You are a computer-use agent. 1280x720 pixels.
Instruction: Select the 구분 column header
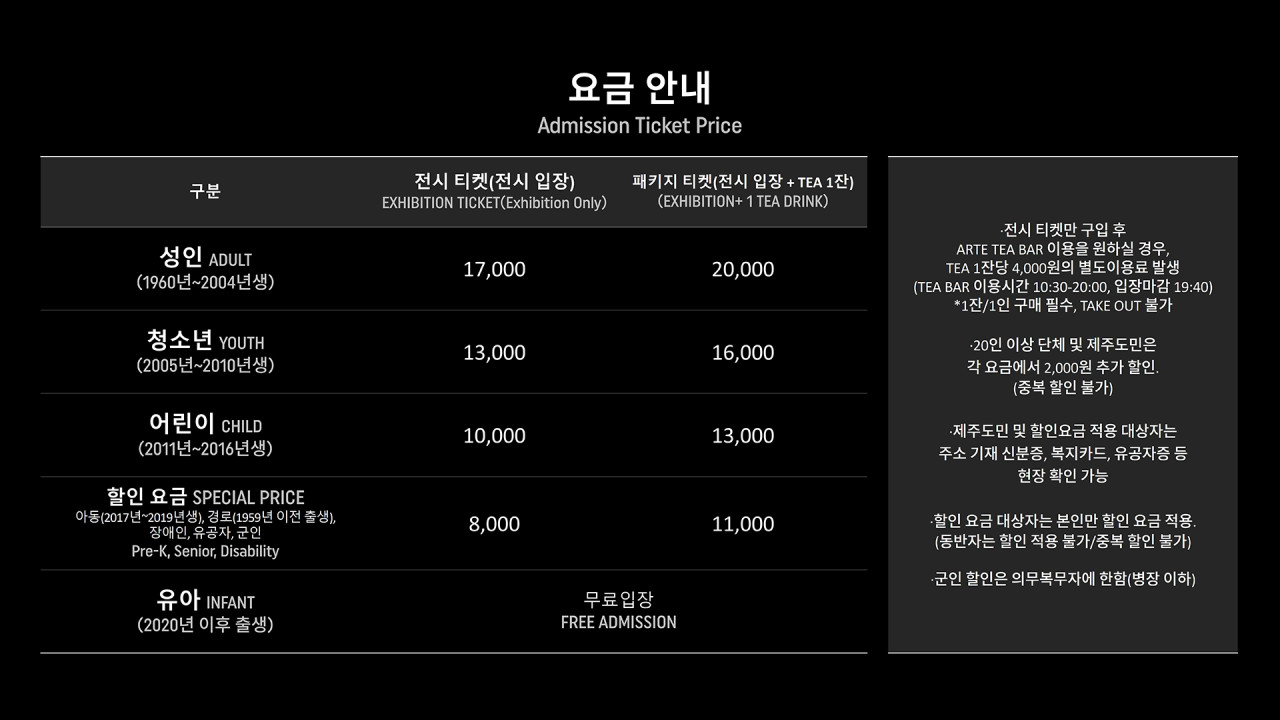[x=205, y=192]
